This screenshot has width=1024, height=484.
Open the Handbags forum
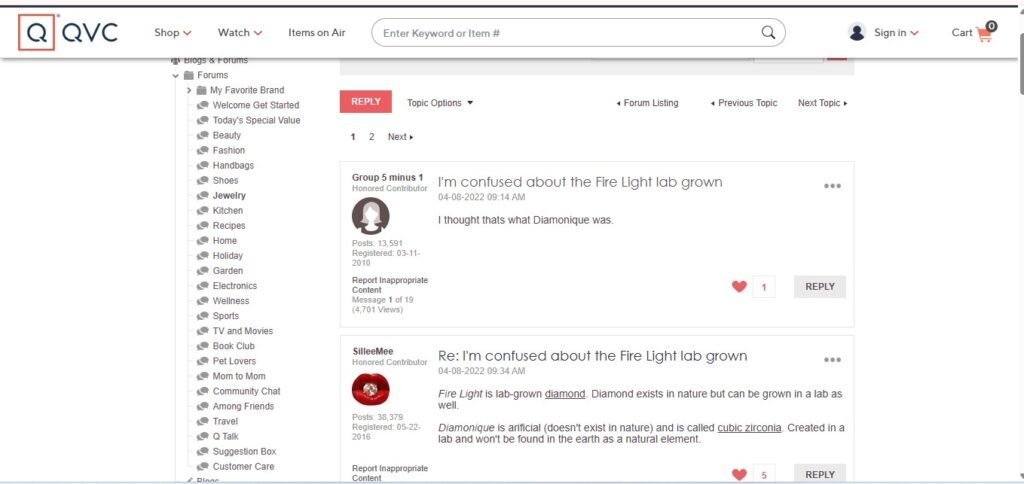(x=233, y=165)
